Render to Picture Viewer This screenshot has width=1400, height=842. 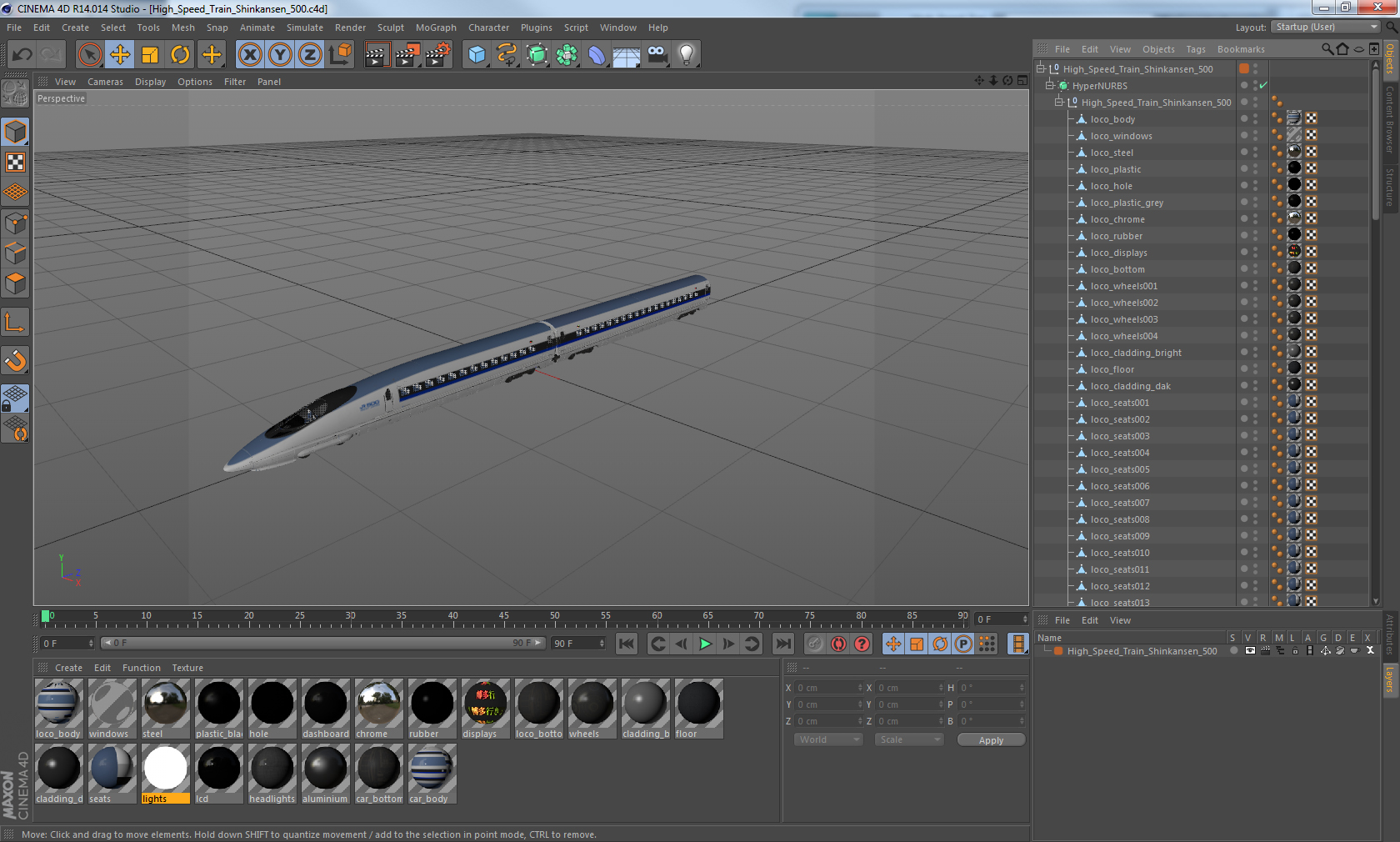pyautogui.click(x=407, y=55)
